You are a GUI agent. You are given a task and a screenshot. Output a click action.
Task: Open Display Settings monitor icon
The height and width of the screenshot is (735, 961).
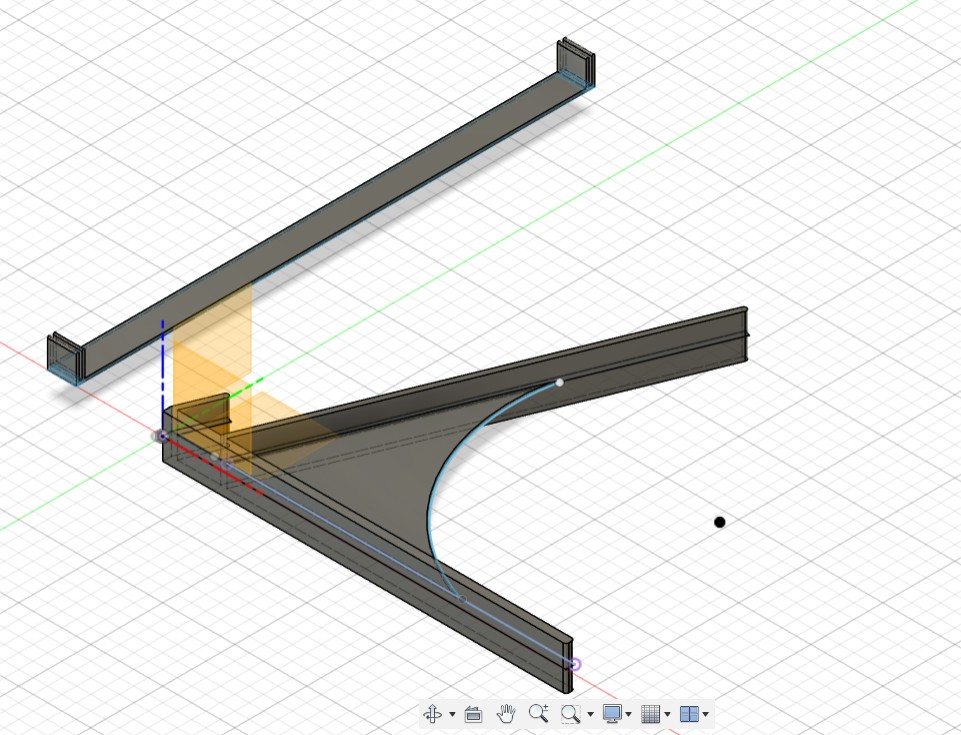click(612, 714)
